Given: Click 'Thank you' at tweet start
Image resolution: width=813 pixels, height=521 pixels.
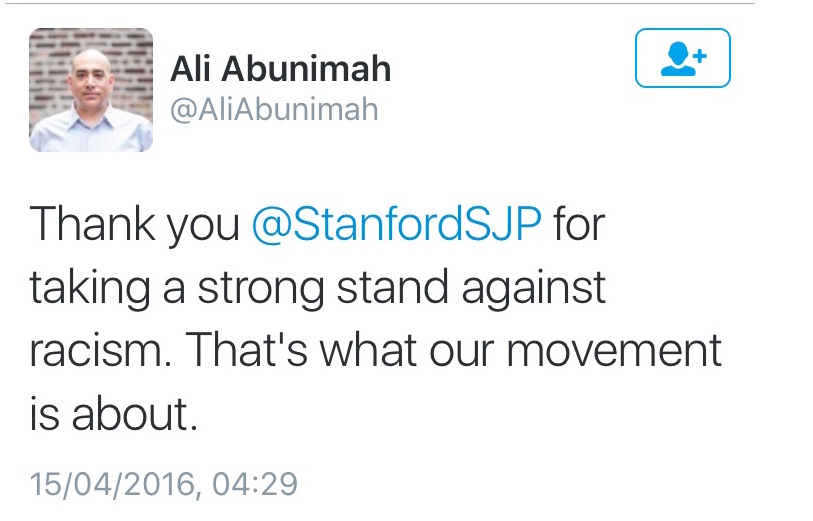Looking at the screenshot, I should (x=135, y=225).
